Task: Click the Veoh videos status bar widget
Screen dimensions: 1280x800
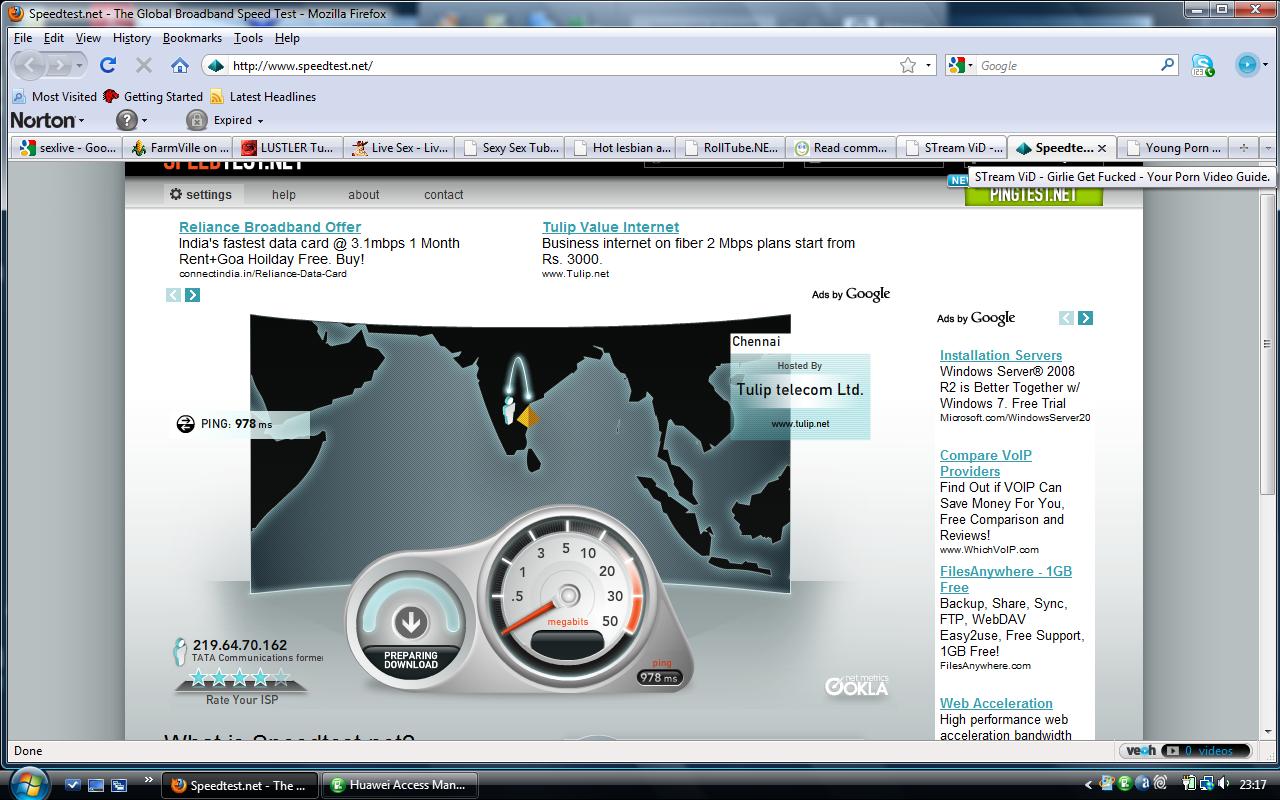Action: pyautogui.click(x=1187, y=750)
